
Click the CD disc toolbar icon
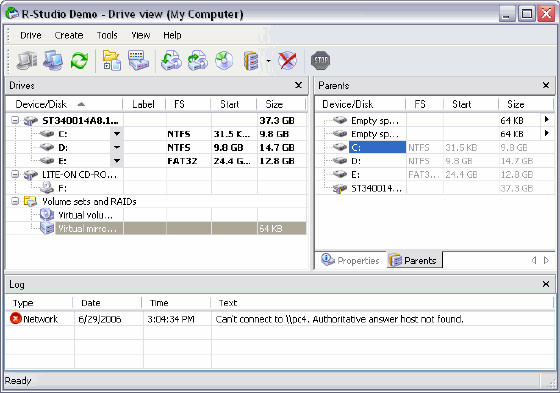coord(224,60)
